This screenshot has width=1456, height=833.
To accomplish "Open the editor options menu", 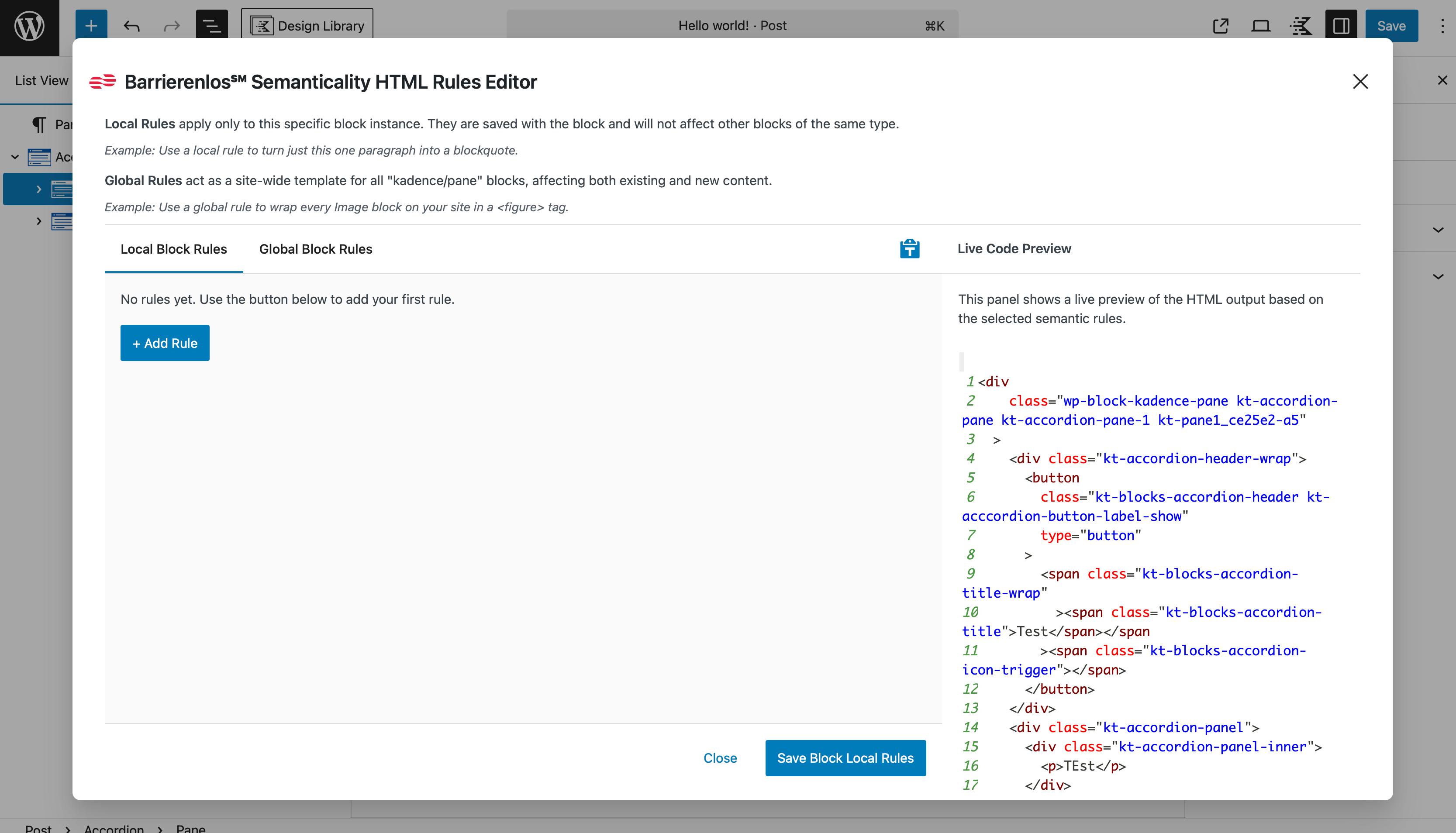I will pos(1442,25).
